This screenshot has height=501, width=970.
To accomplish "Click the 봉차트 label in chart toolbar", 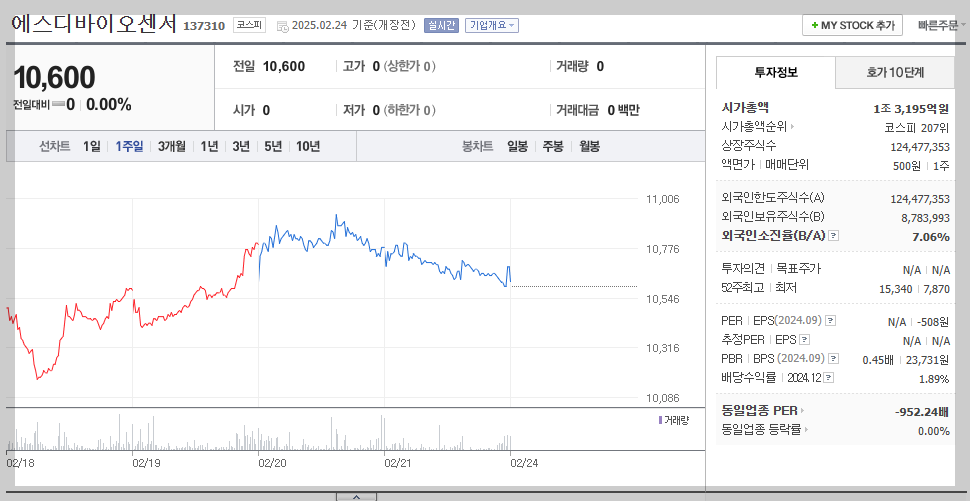I will point(478,147).
